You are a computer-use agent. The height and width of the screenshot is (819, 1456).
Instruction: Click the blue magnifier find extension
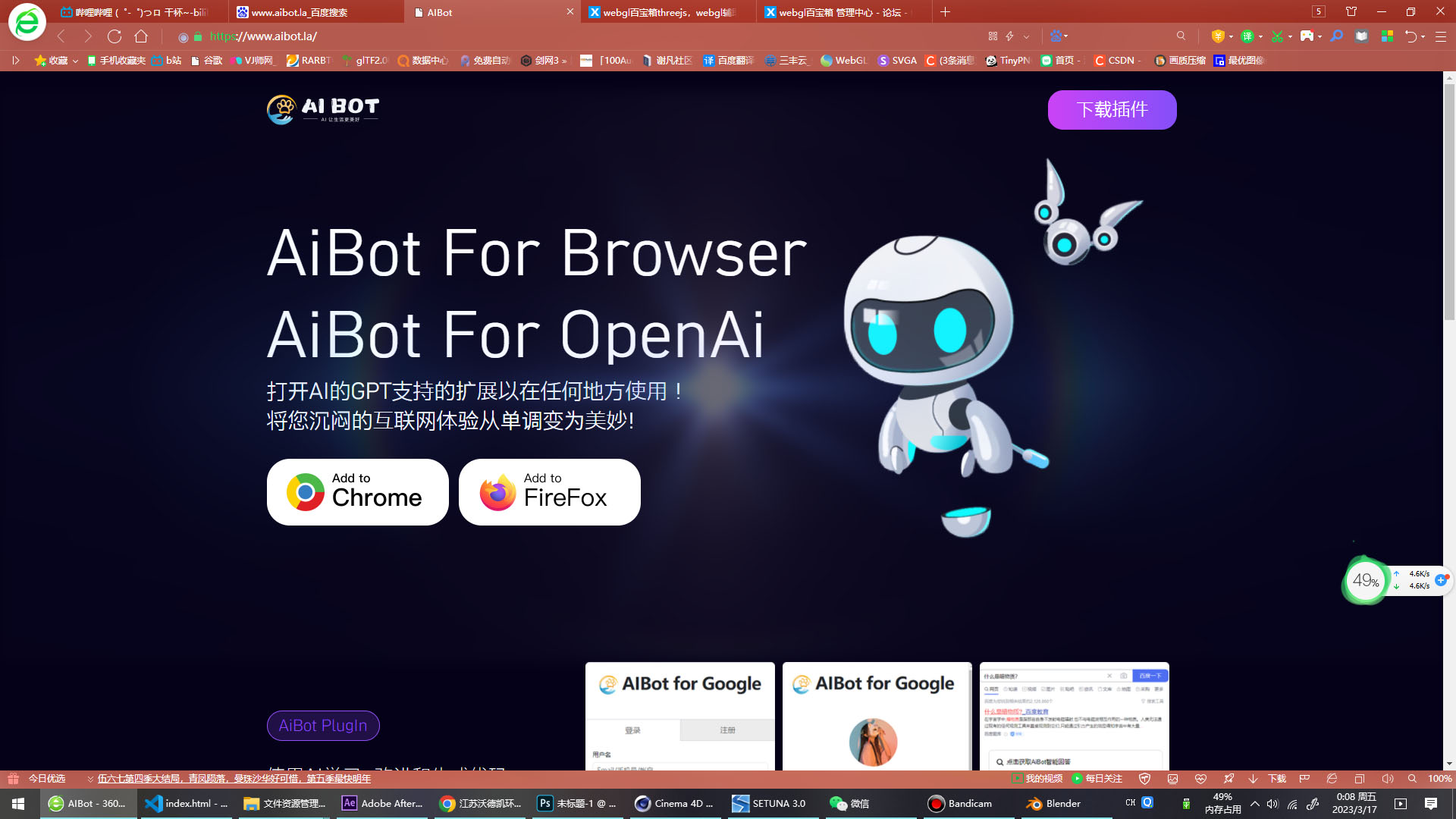click(1337, 36)
